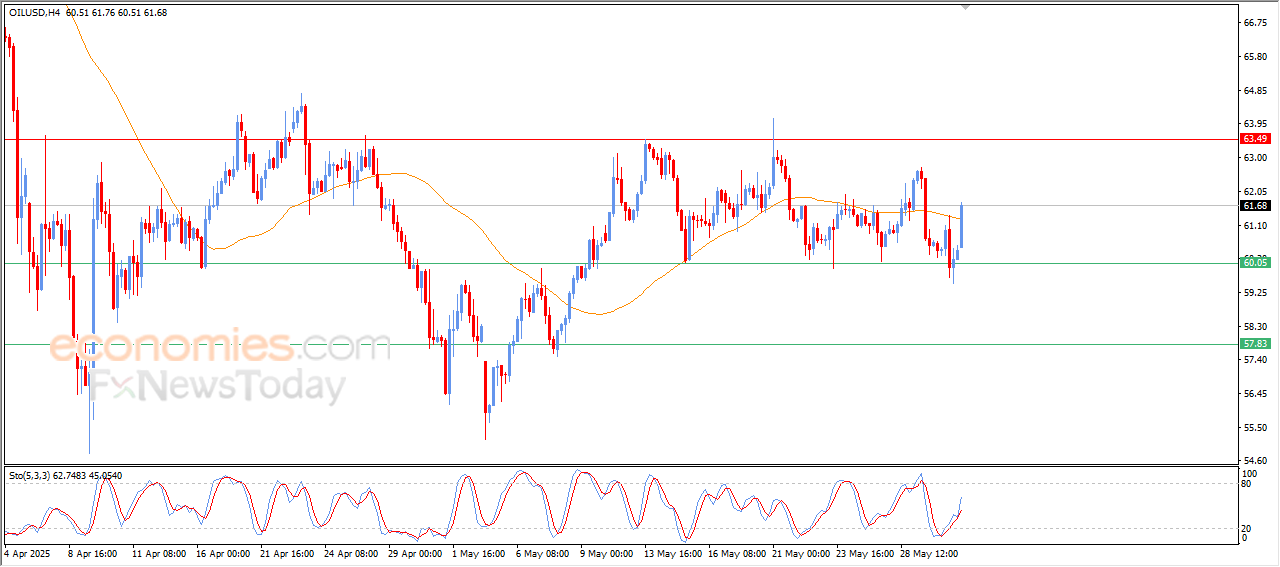Image resolution: width=1280 pixels, height=567 pixels.
Task: Click the 55.50 price axis label
Action: 1254,428
